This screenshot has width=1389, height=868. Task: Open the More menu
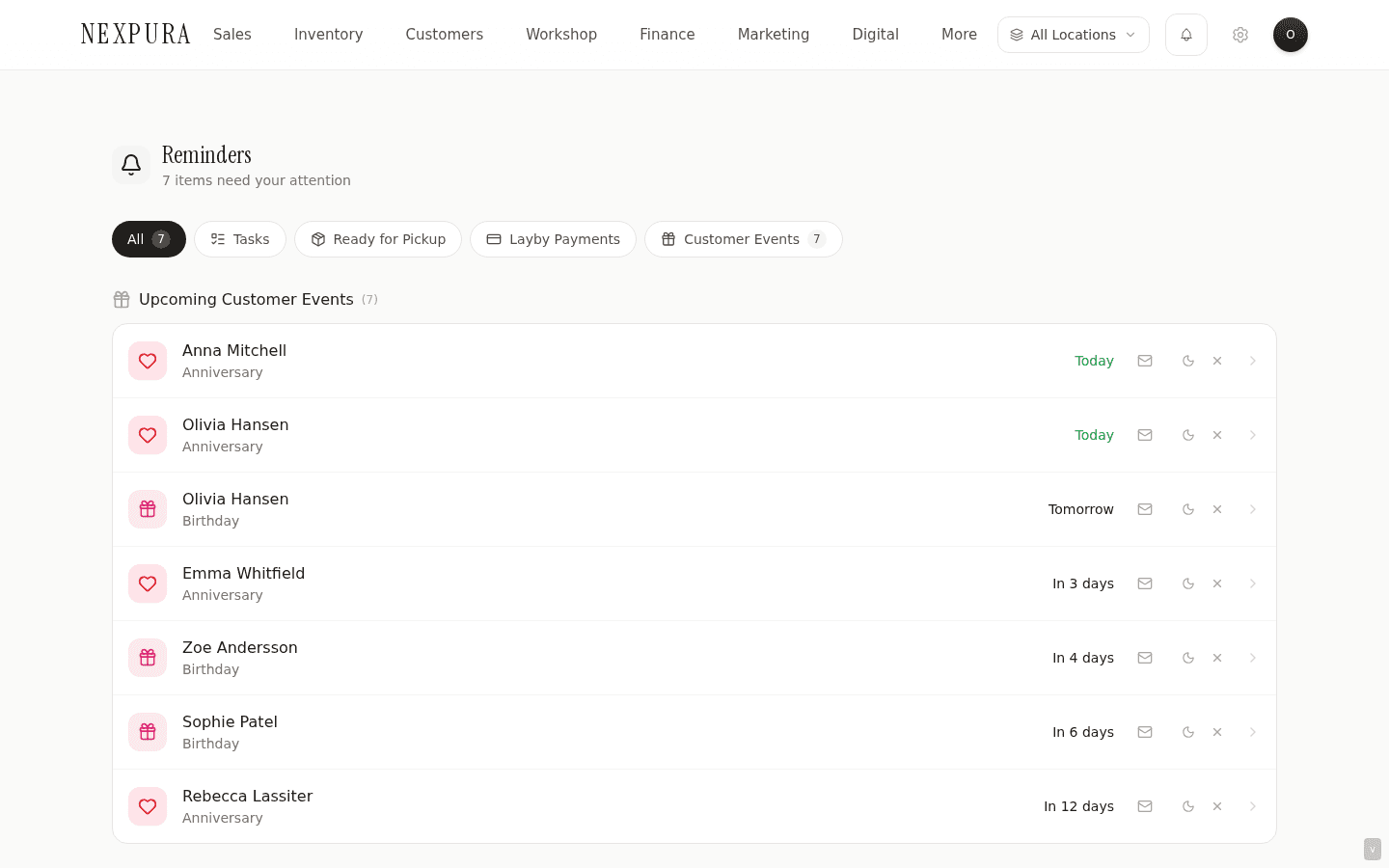[x=960, y=35]
